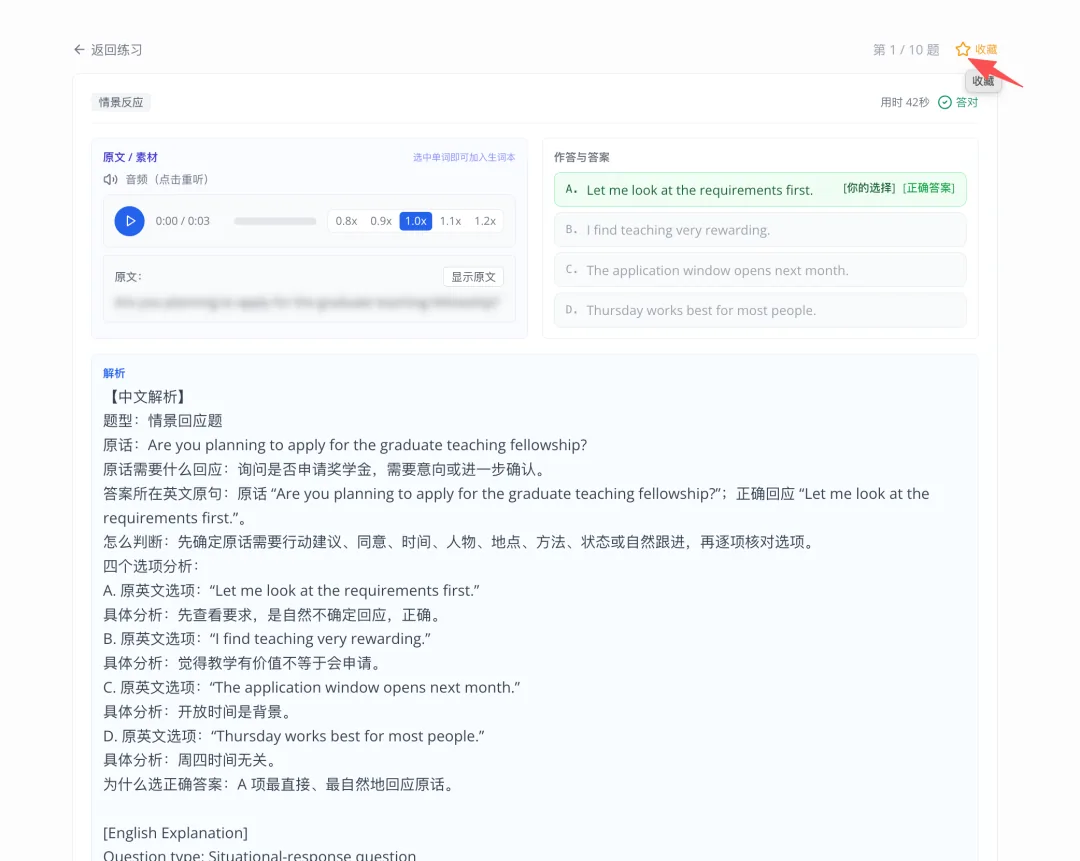Click the 【中文解析】 heading line
This screenshot has height=861, width=1080.
(x=147, y=397)
